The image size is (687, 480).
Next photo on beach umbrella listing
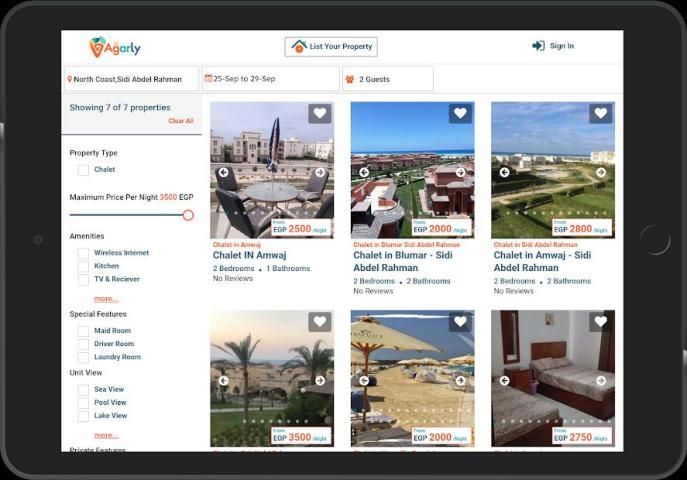click(460, 381)
